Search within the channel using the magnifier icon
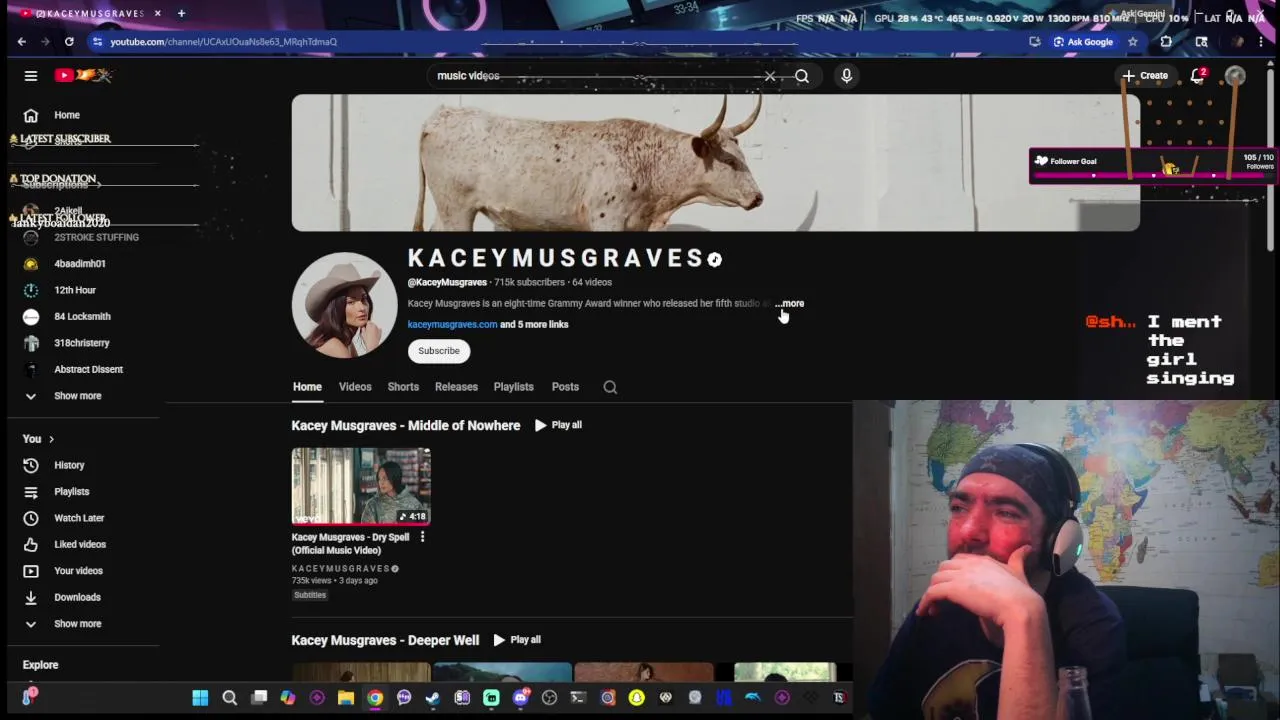Viewport: 1280px width, 720px height. pos(610,387)
